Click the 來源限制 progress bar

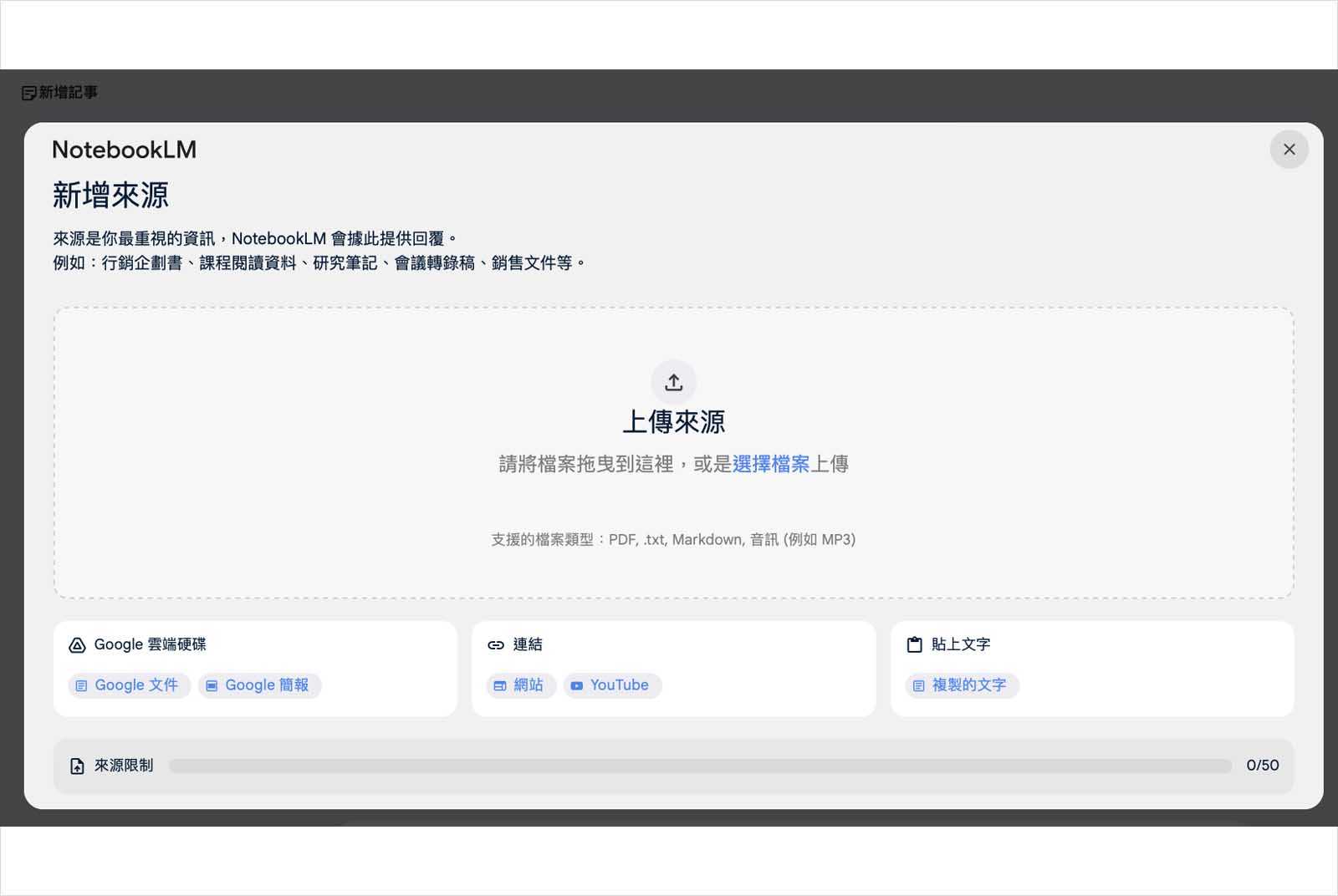pyautogui.click(x=700, y=766)
